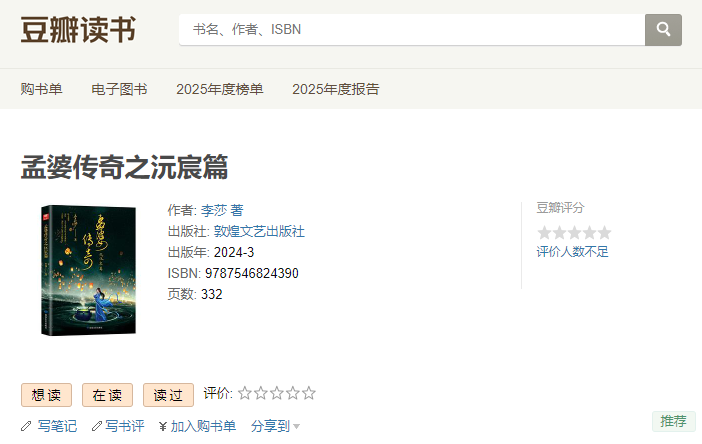Viewport: 702px width, 444px height.
Task: Focus the 书名、作者、ISBN search field
Action: [x=411, y=30]
